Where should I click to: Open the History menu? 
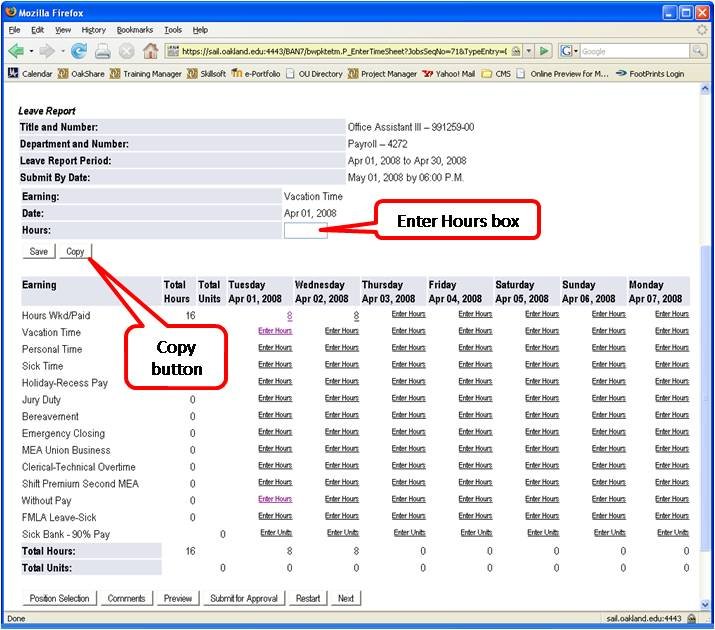tap(93, 30)
